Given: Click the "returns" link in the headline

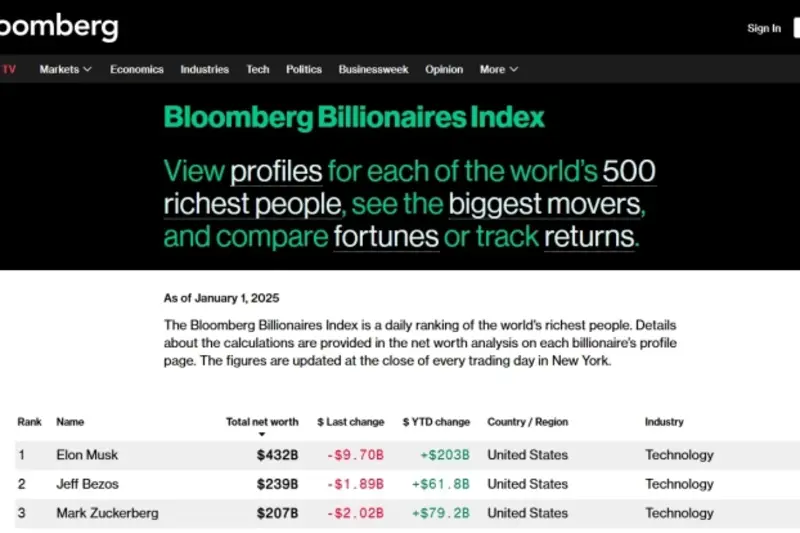Looking at the screenshot, I should coord(589,237).
